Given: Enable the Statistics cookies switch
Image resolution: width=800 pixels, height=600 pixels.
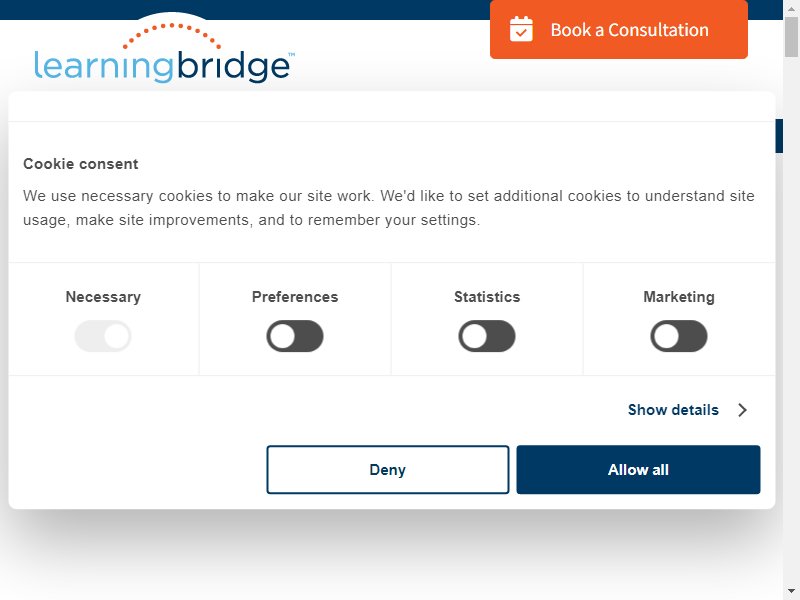Looking at the screenshot, I should 487,336.
